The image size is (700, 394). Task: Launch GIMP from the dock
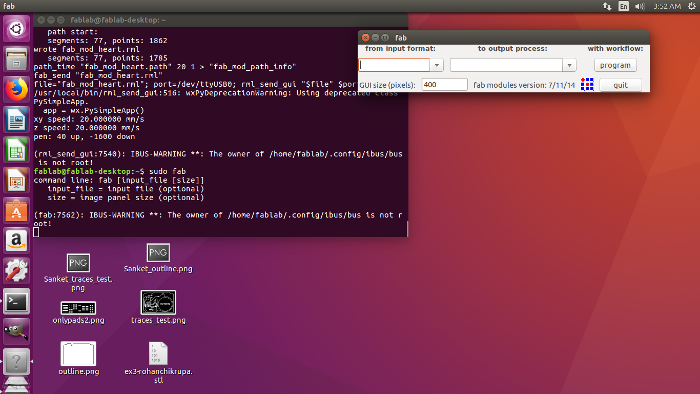pos(17,331)
